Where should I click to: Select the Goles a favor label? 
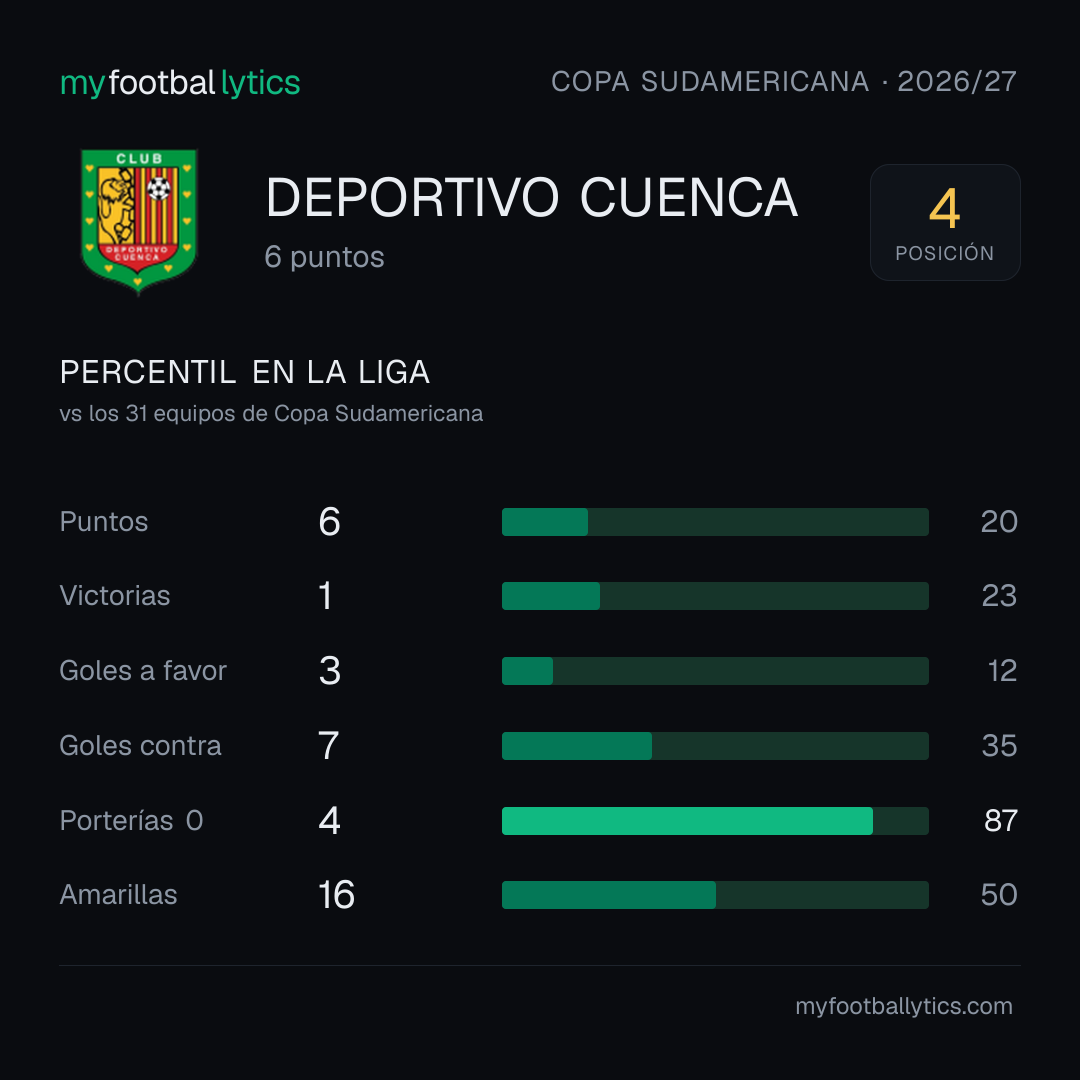[x=143, y=671]
